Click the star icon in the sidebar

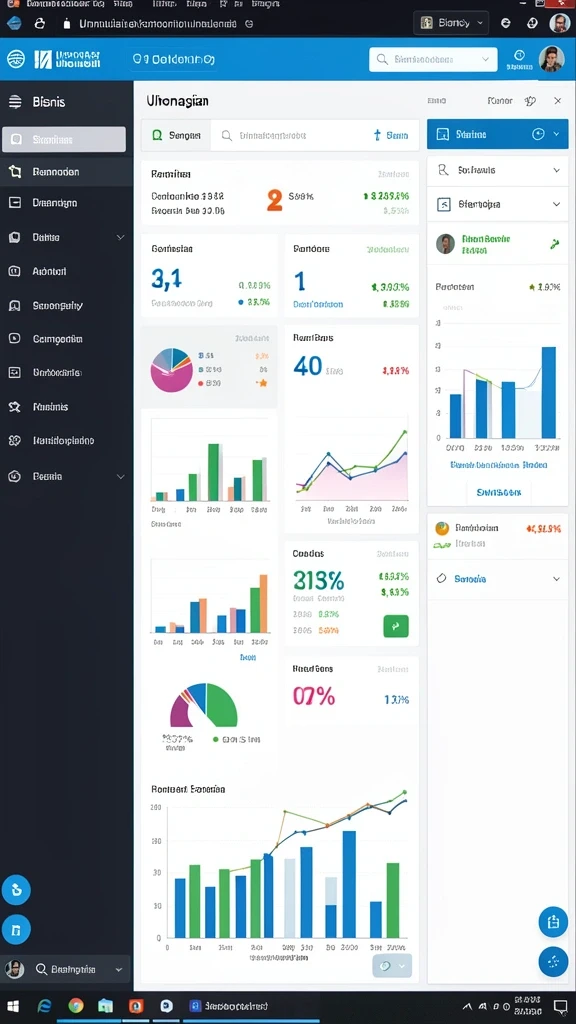tap(14, 407)
